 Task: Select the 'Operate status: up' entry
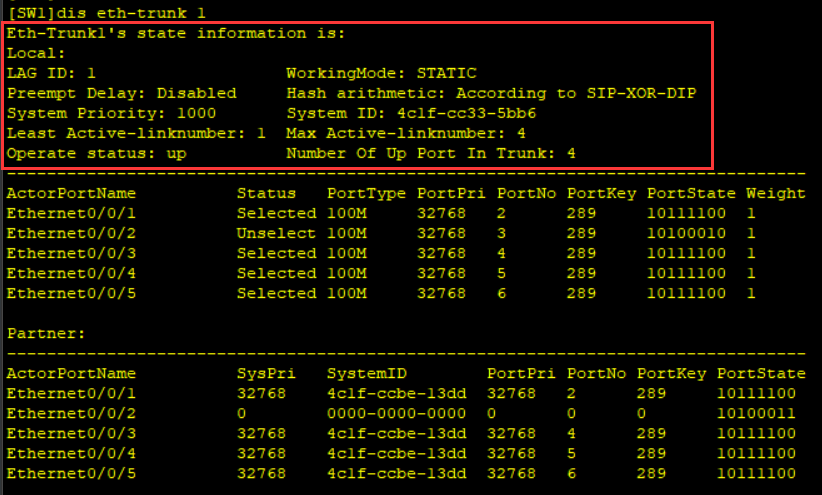(x=96, y=154)
